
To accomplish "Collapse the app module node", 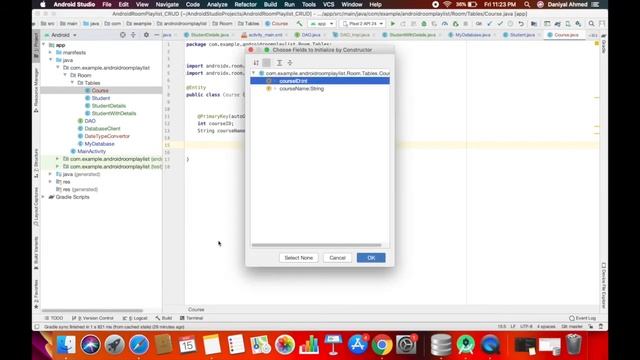I will point(44,45).
